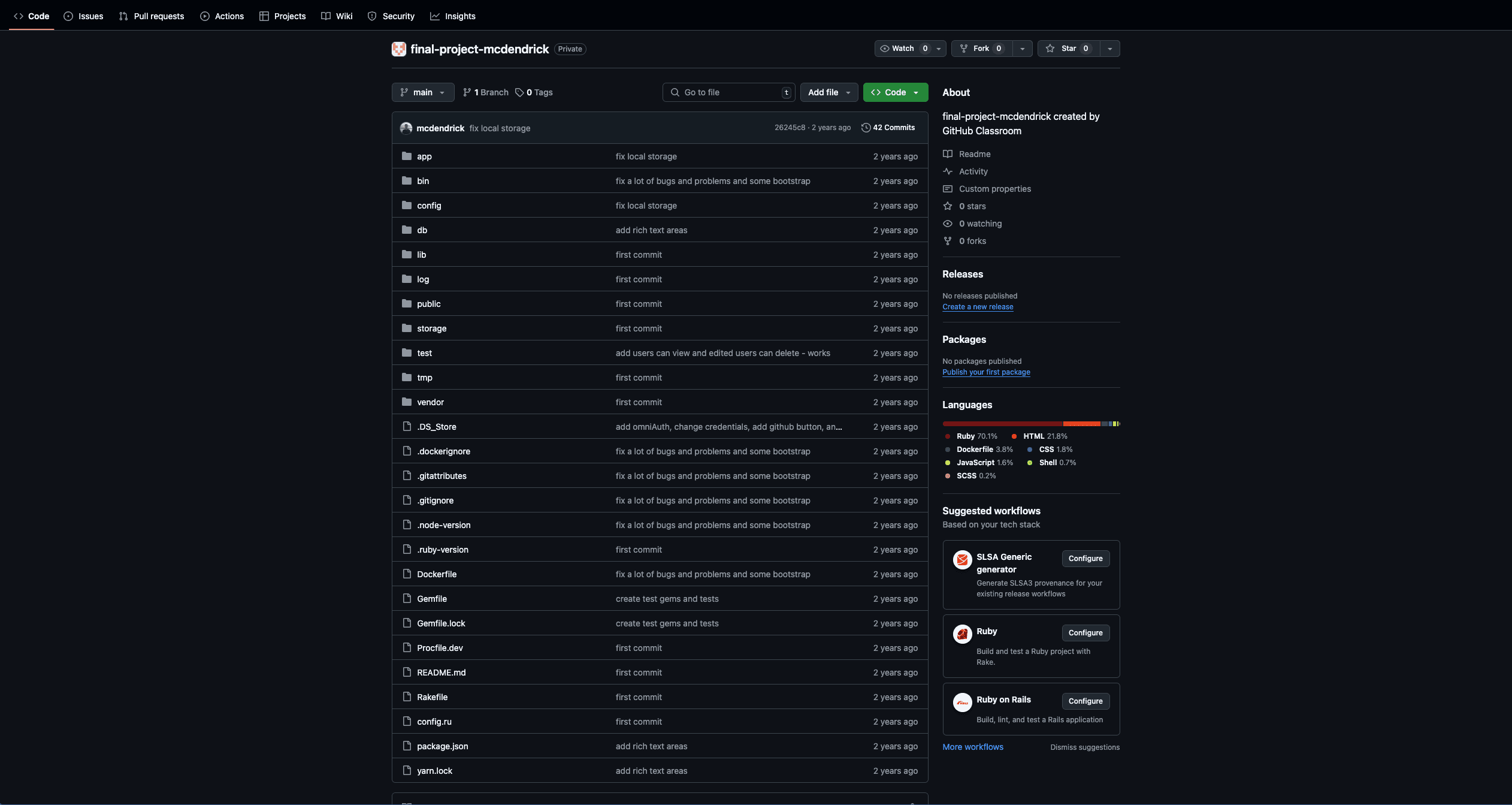Click the stars icon in About sidebar
This screenshot has width=1512, height=805.
click(948, 206)
